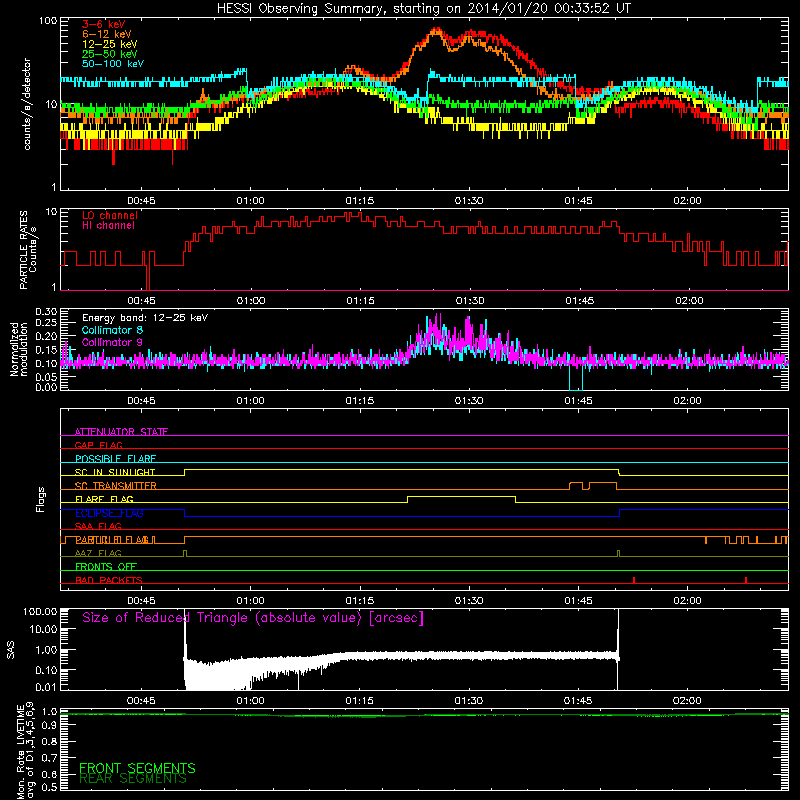Click the Normalized modulation axis label
Viewport: 800px width, 800px height.
[19, 349]
